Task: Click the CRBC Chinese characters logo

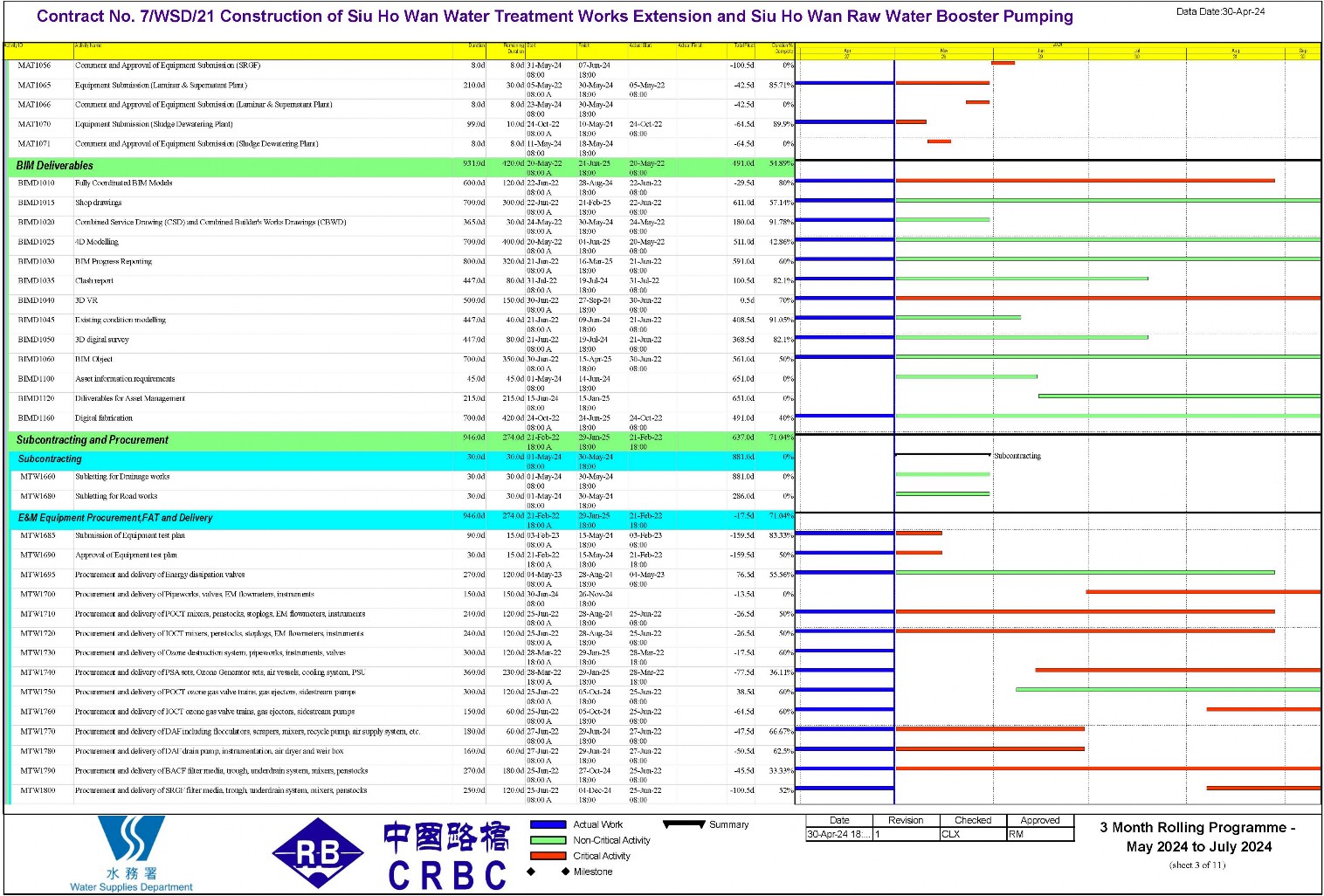Action: [x=446, y=837]
